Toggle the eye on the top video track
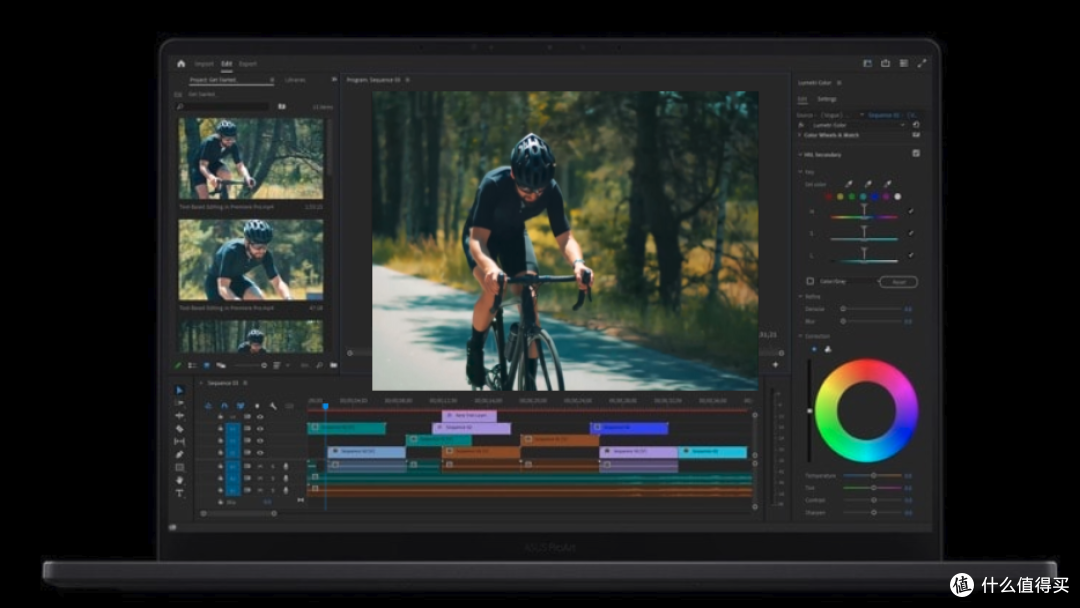The image size is (1080, 608). pyautogui.click(x=260, y=417)
